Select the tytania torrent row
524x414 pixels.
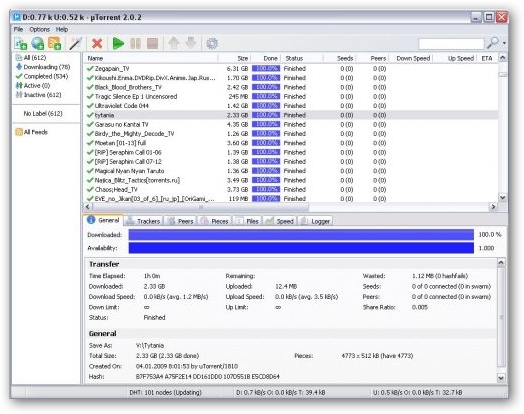tap(291, 115)
